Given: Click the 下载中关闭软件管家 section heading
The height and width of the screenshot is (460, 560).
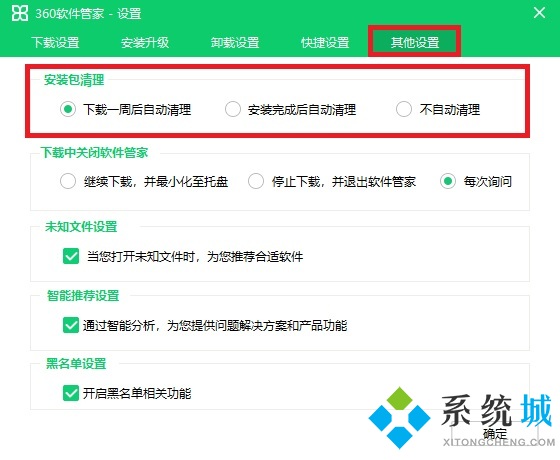Looking at the screenshot, I should coord(94,152).
